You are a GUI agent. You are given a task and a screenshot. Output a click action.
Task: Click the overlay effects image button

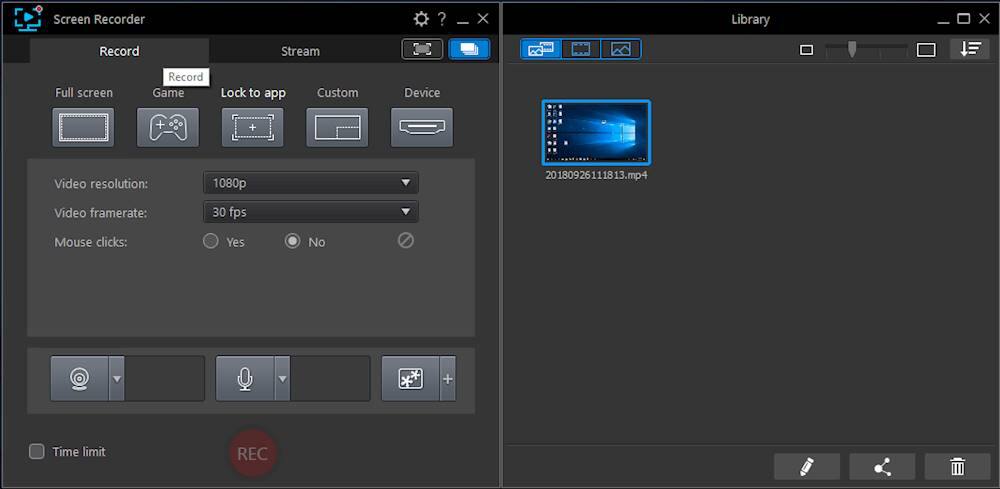(x=411, y=379)
